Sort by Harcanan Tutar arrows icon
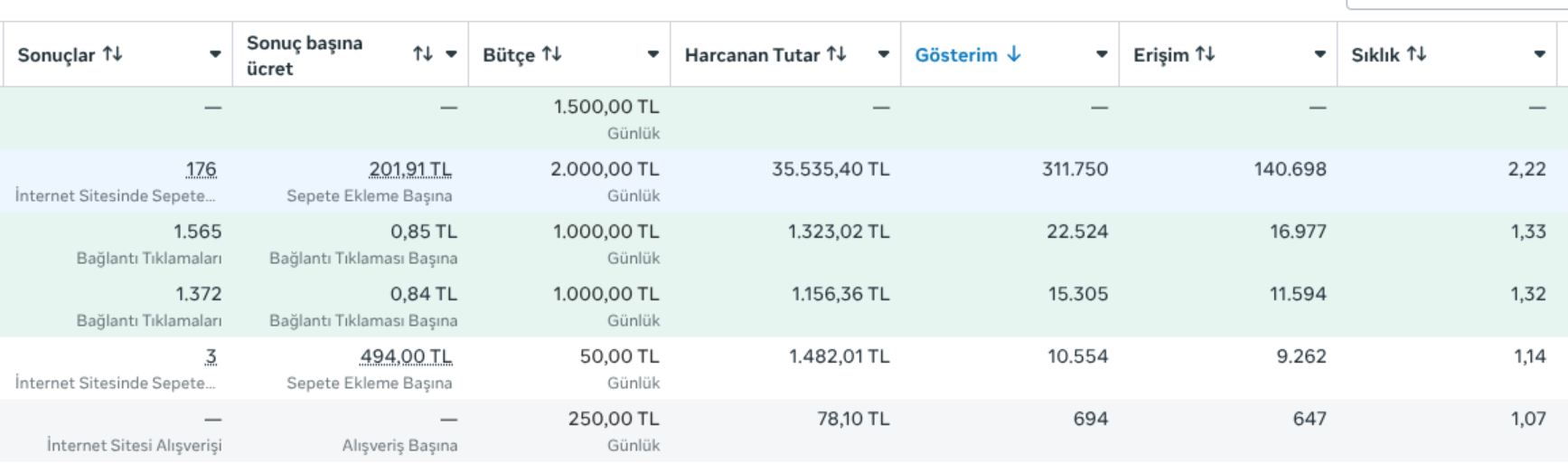This screenshot has width=1568, height=464. tap(837, 54)
